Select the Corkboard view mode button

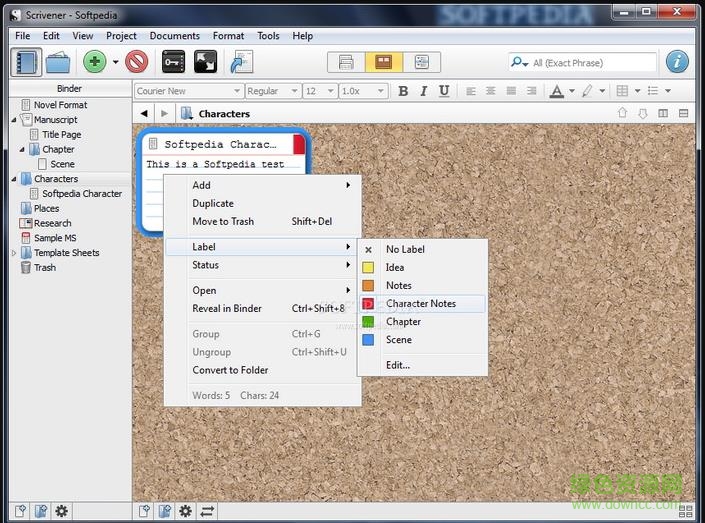click(383, 62)
